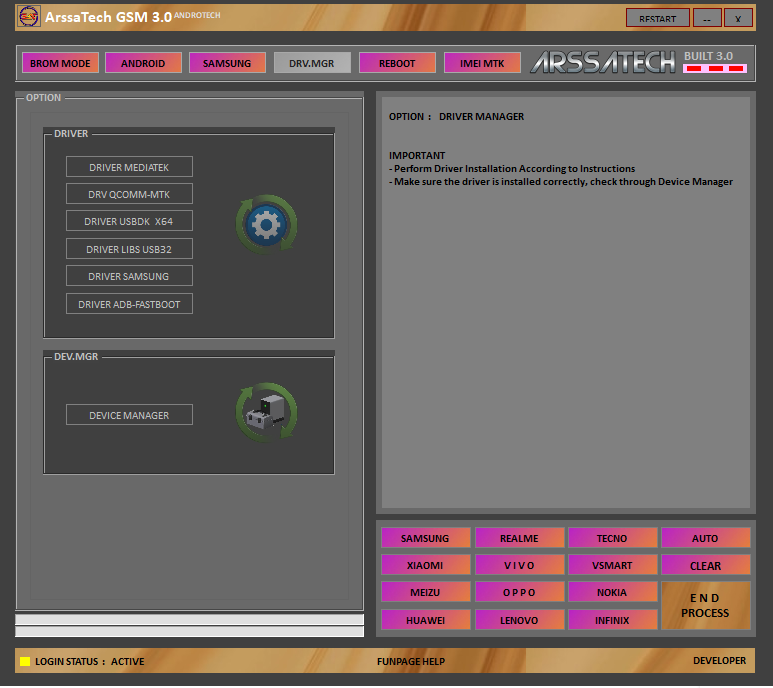Switch to the IMEI MTK tab
The height and width of the screenshot is (688, 773).
[482, 63]
